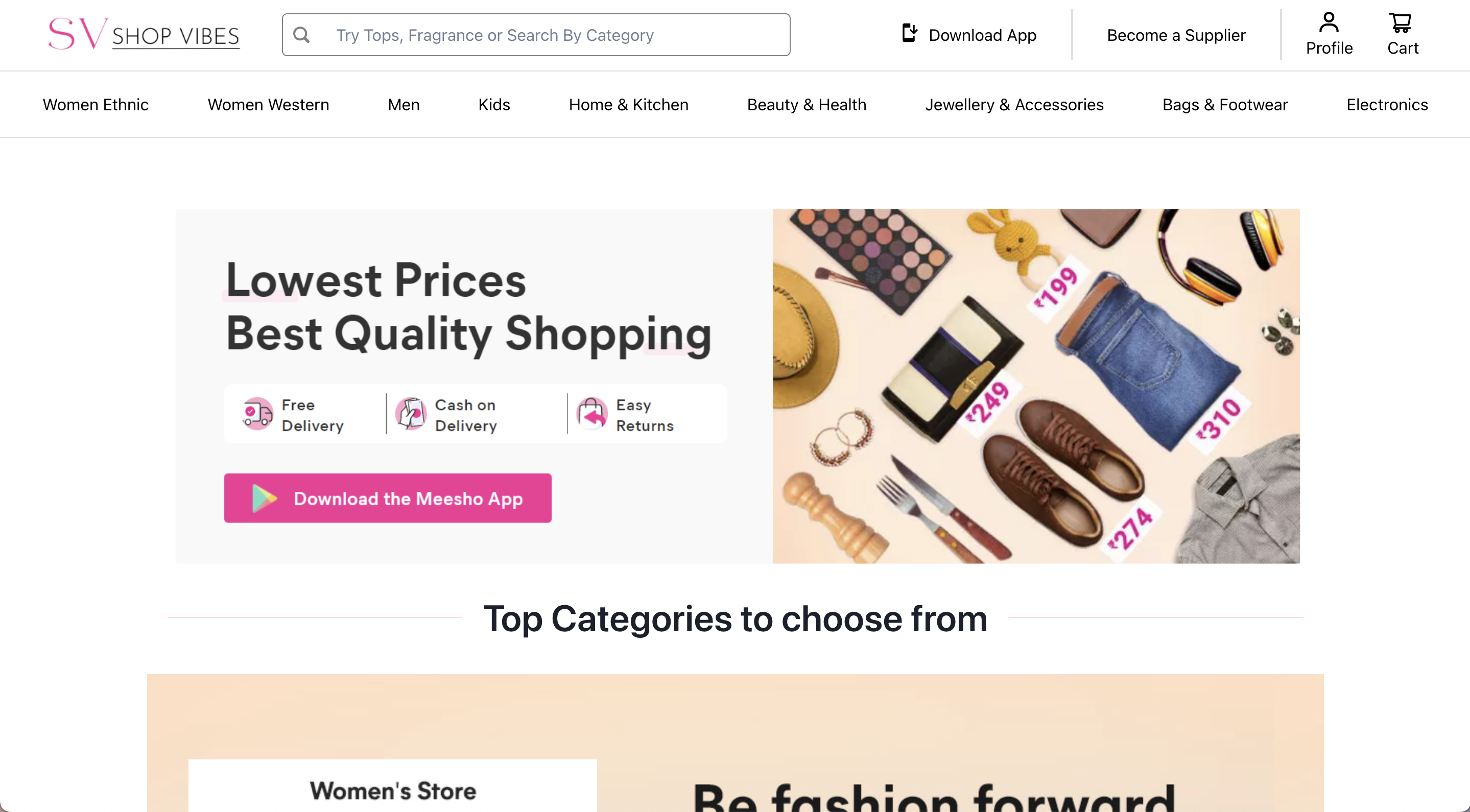Select Jewellery & Accessories category
Image resolution: width=1470 pixels, height=812 pixels.
pos(1014,104)
